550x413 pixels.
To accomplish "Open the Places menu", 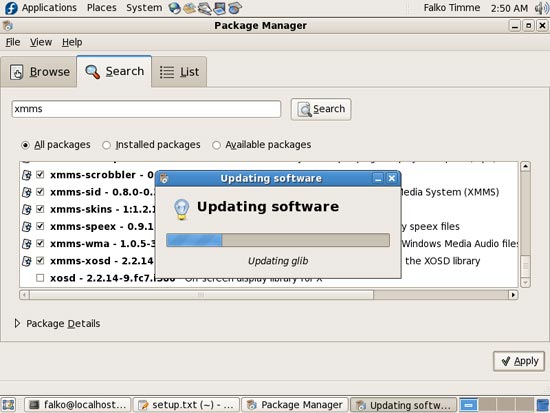I will pyautogui.click(x=102, y=8).
